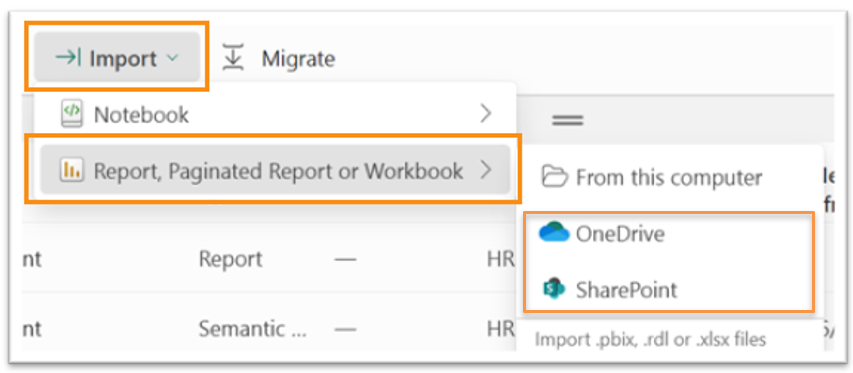Click the OneDrive cloud icon

tap(554, 232)
